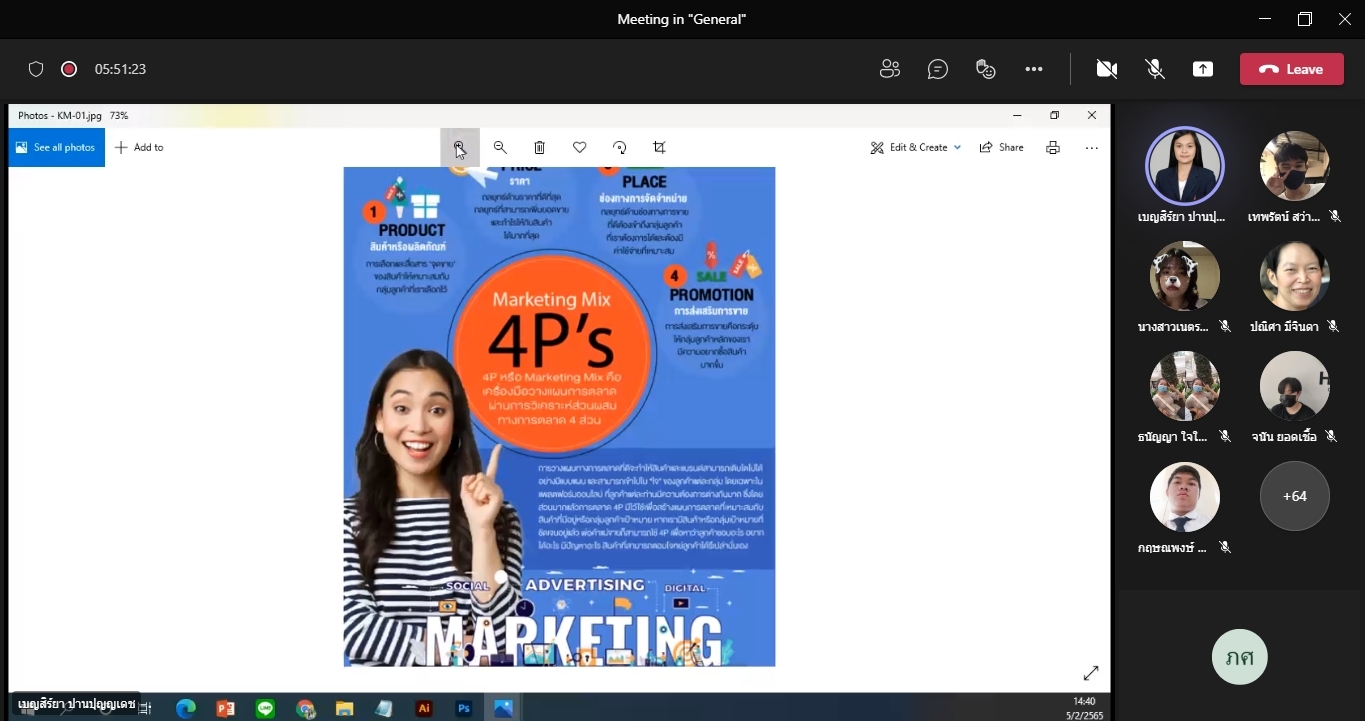Screen dimensions: 1365x721
Task: Click muted mic icon beside กฤษณพงษ์
Action: [x=1225, y=547]
